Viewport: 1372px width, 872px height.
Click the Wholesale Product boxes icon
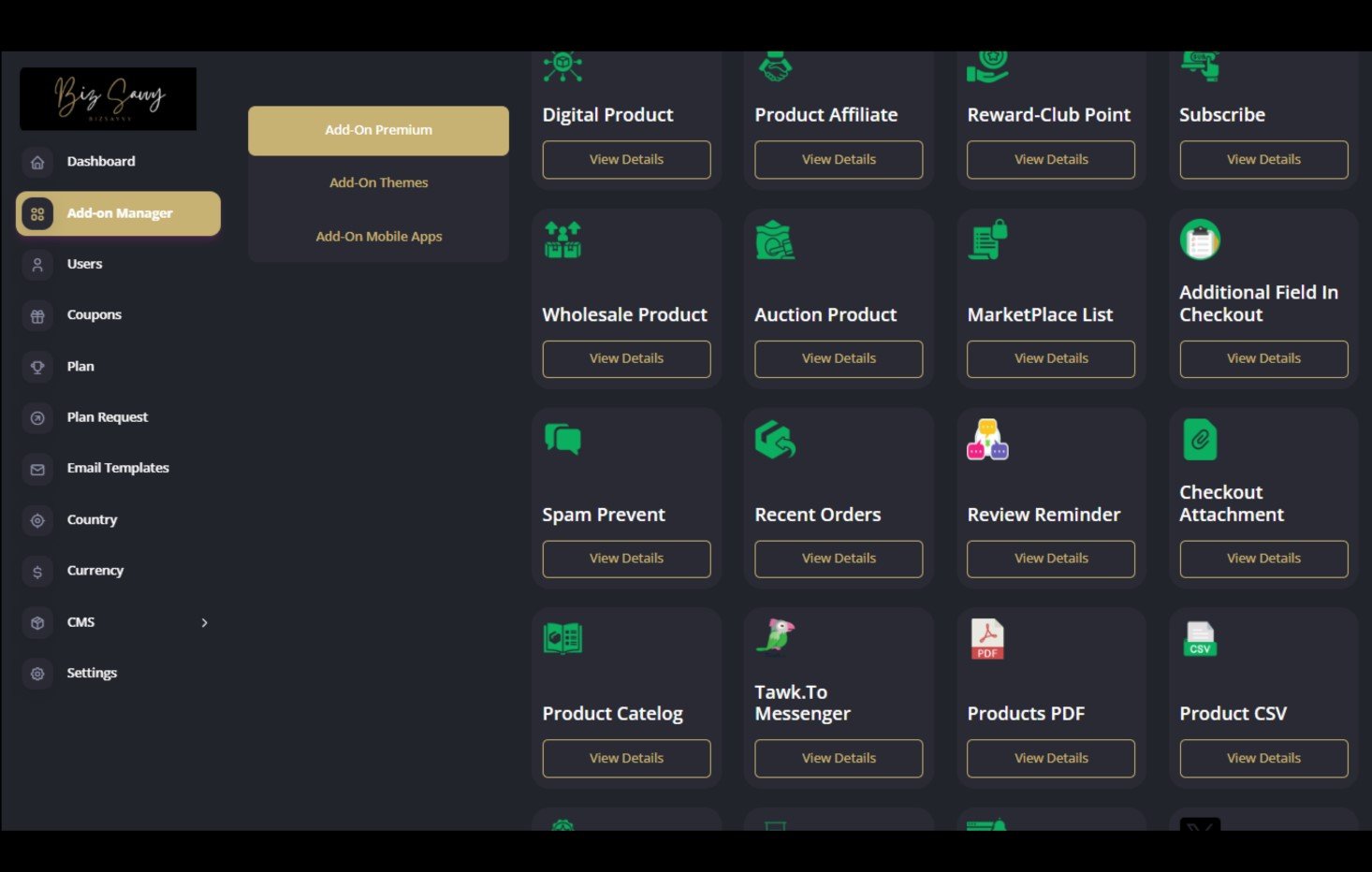click(x=562, y=240)
